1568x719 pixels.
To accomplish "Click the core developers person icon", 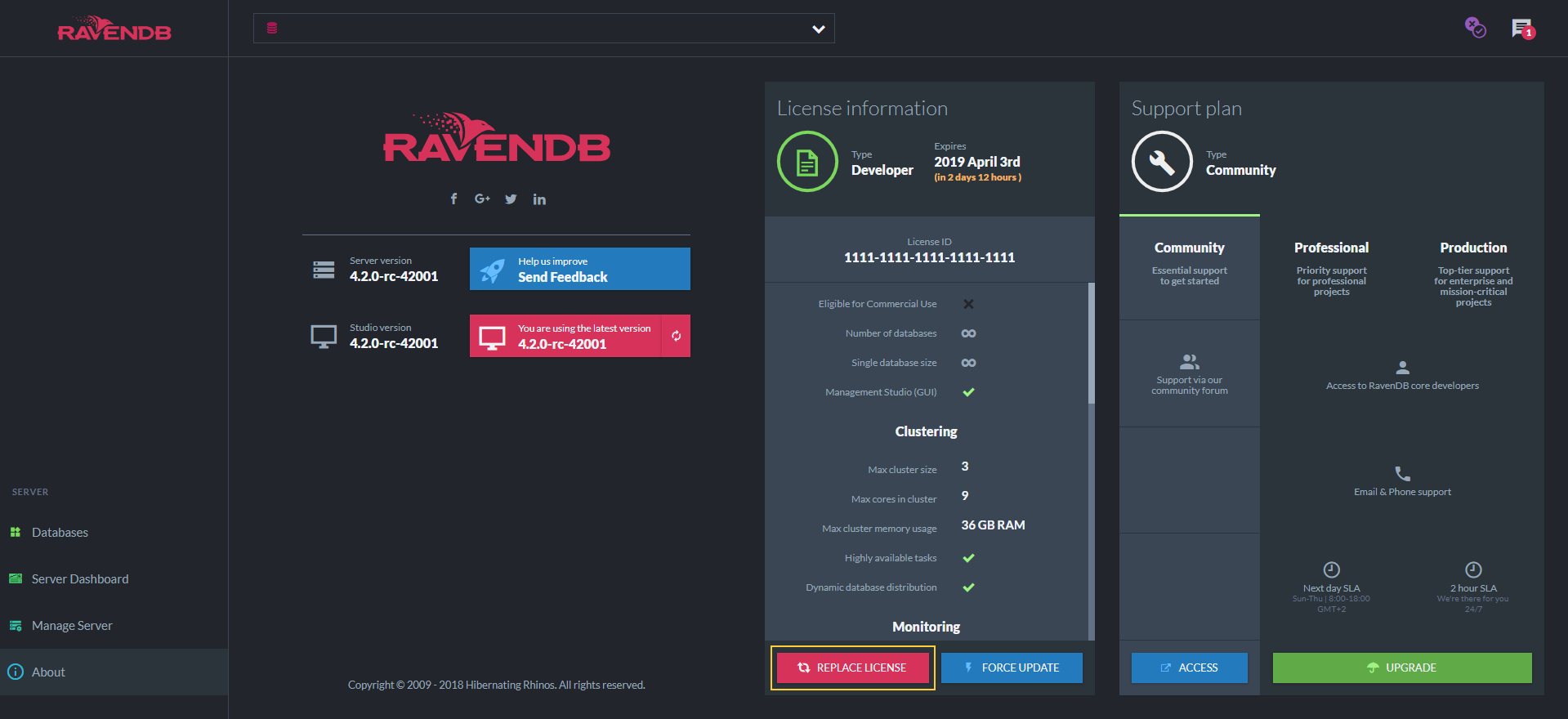I will [x=1402, y=368].
